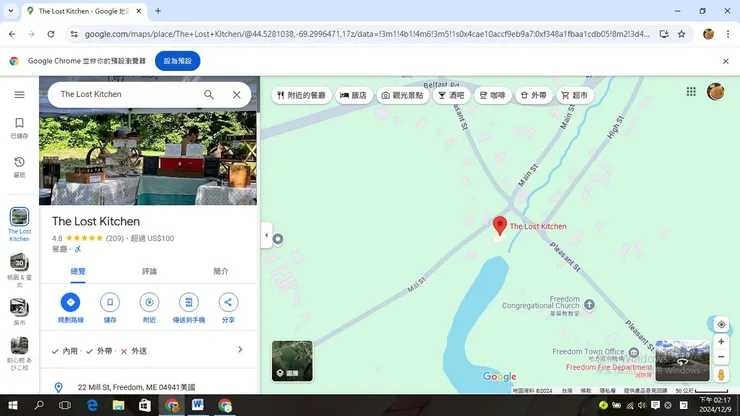
Task: Click the volume icon in the system tray
Action: click(642, 405)
